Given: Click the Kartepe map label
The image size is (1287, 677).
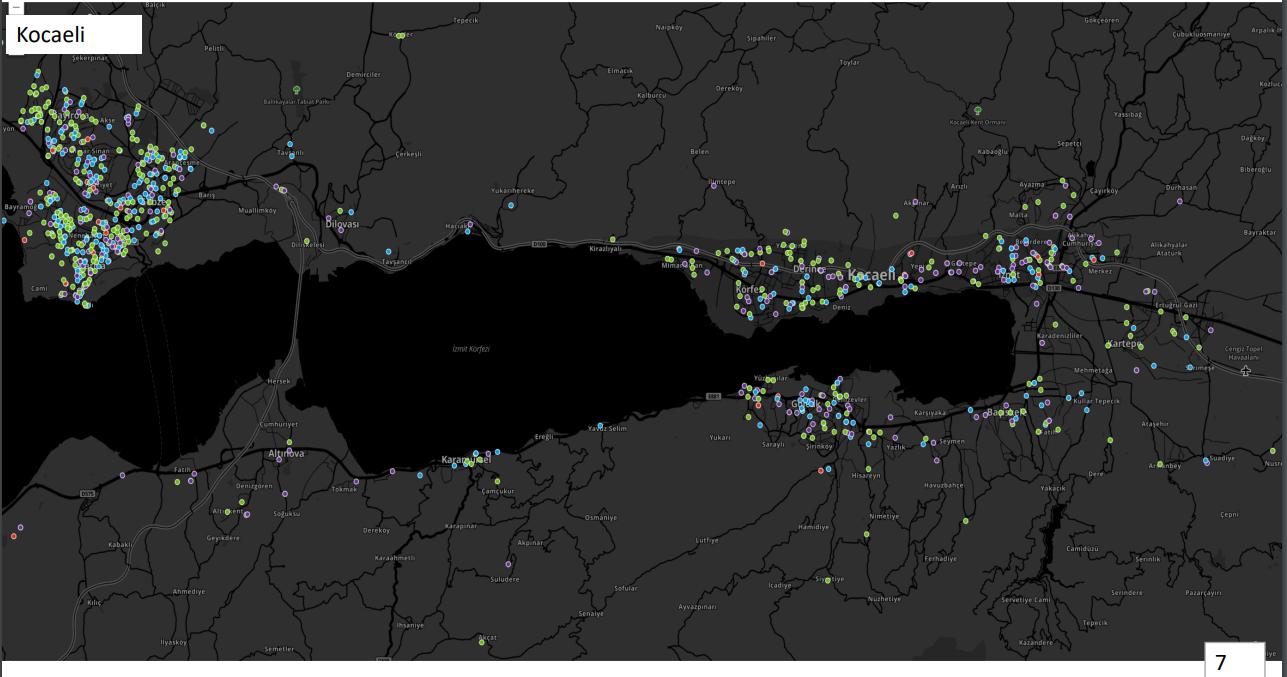Looking at the screenshot, I should click(x=1124, y=344).
